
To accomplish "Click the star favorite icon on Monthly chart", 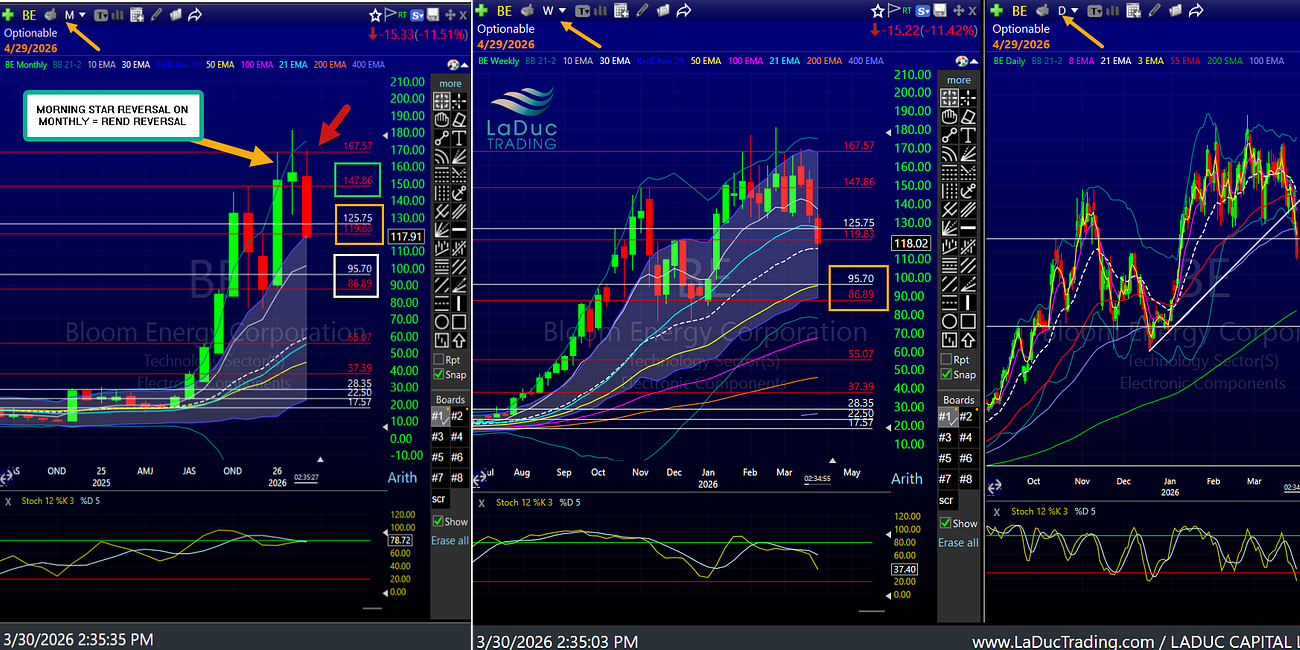I will point(375,14).
